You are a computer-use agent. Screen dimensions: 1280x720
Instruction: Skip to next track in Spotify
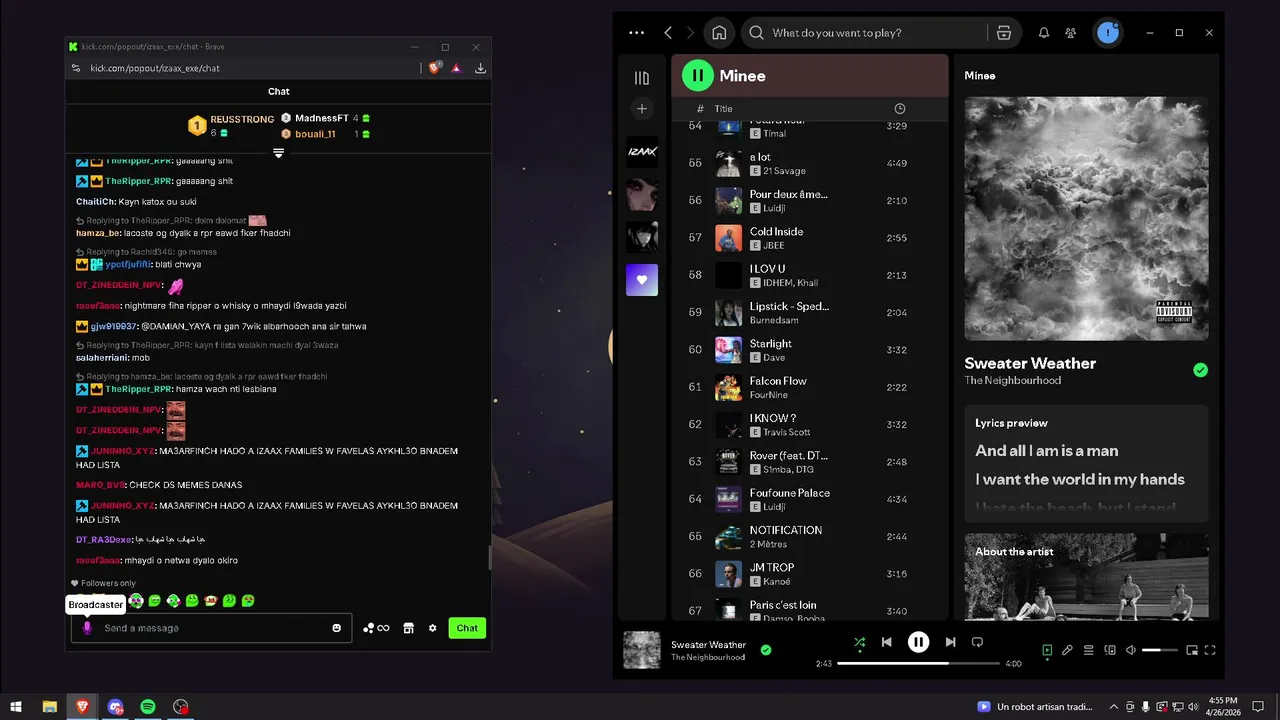pos(950,642)
